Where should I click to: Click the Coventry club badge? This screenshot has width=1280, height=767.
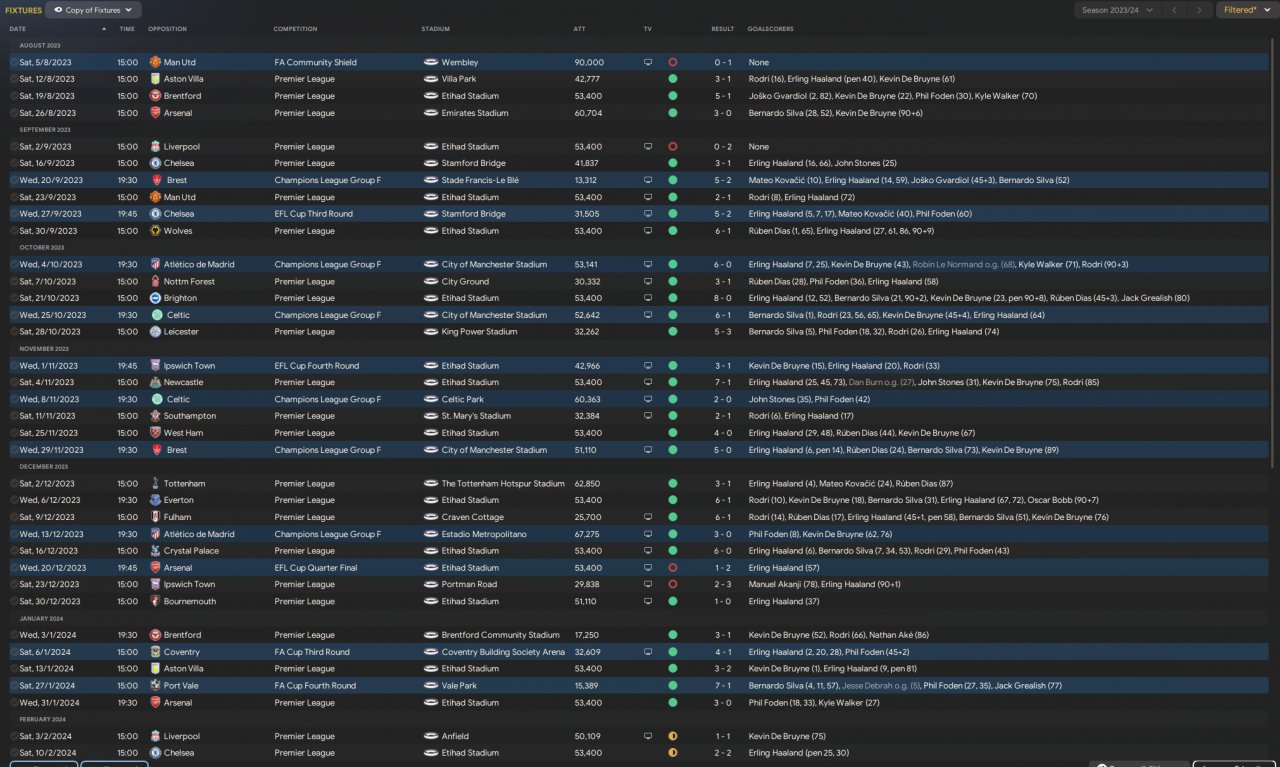[x=155, y=652]
